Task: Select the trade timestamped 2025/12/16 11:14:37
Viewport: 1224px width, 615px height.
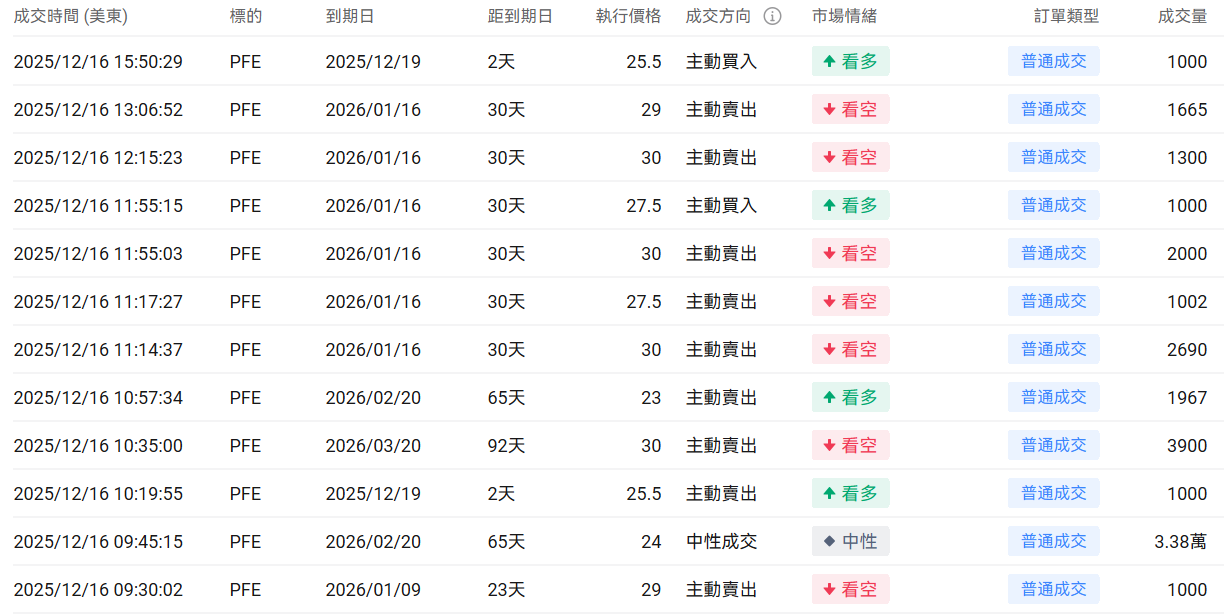Action: [98, 349]
